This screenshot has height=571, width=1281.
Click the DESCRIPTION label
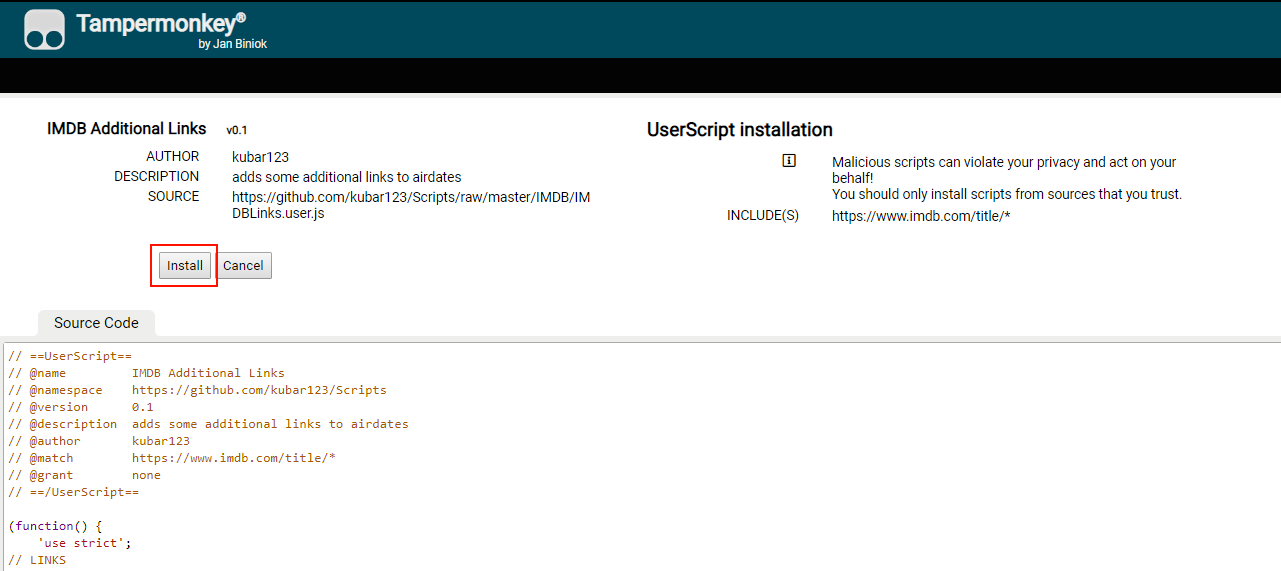click(157, 177)
